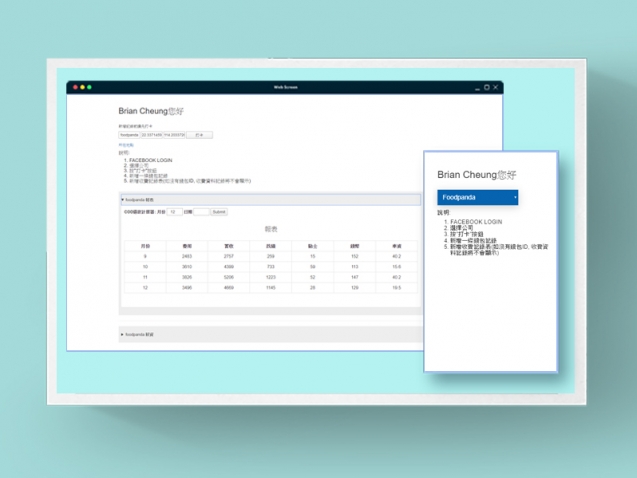This screenshot has height=478, width=637.
Task: Click the green maximize dot in title bar
Action: pos(88,88)
